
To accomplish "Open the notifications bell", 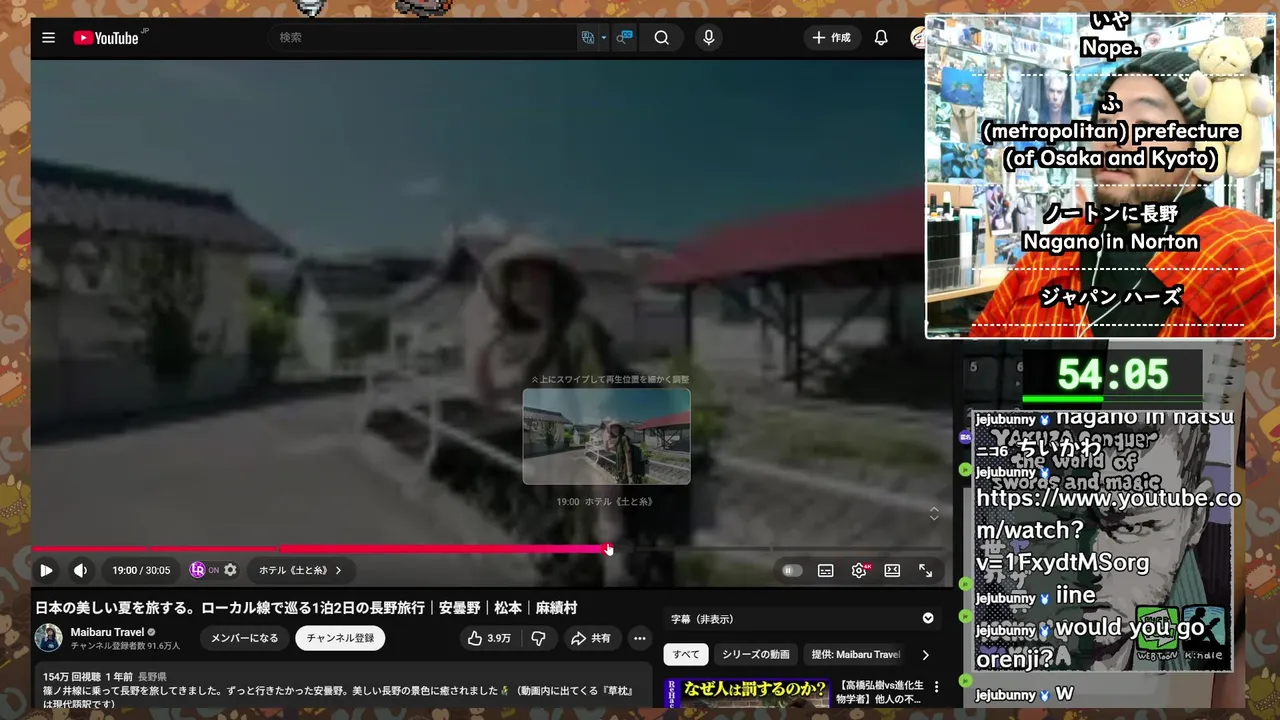I will tap(881, 38).
